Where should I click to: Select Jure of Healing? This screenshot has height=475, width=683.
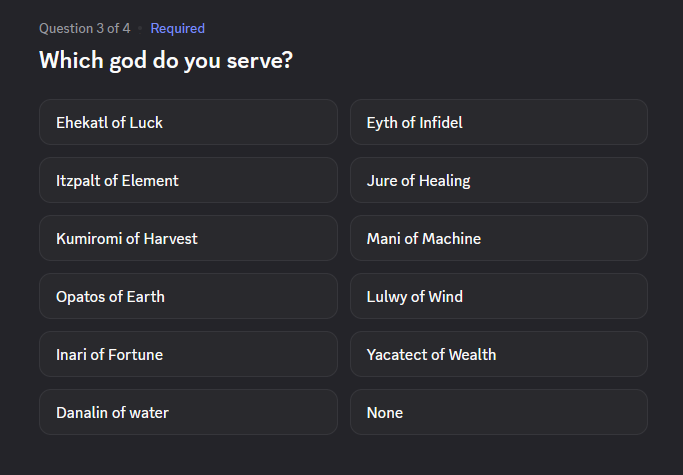pos(498,181)
